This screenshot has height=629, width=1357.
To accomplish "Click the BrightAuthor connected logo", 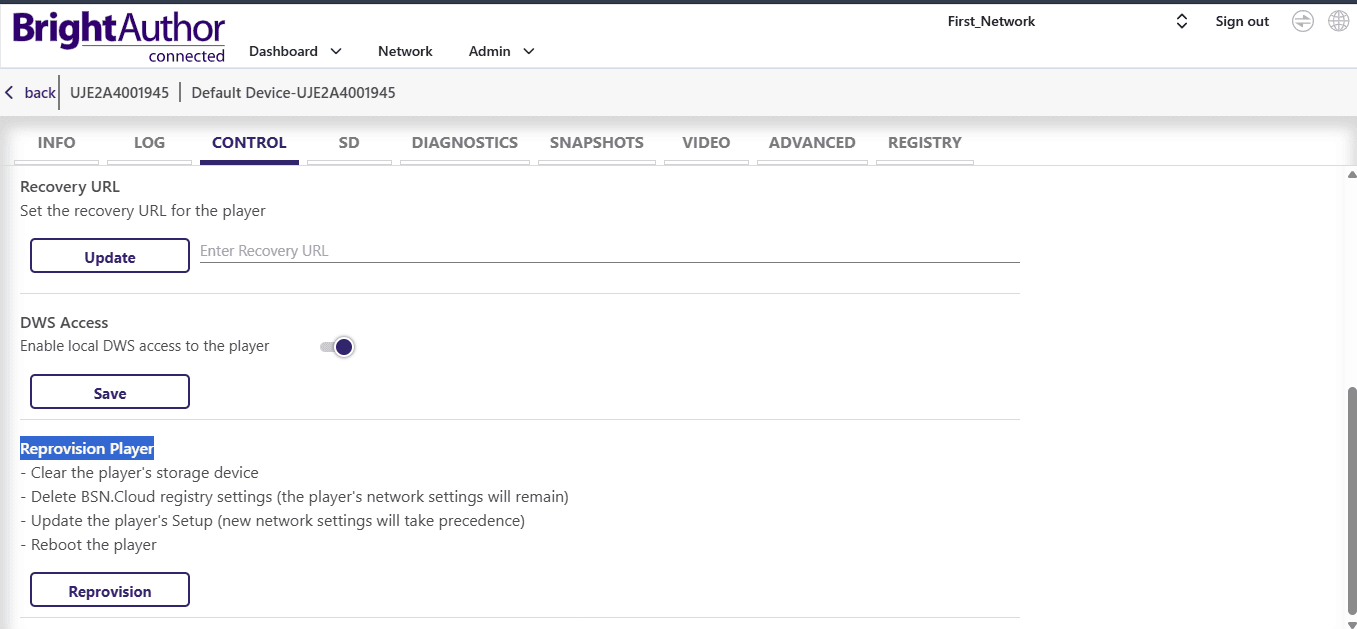I will (x=119, y=37).
